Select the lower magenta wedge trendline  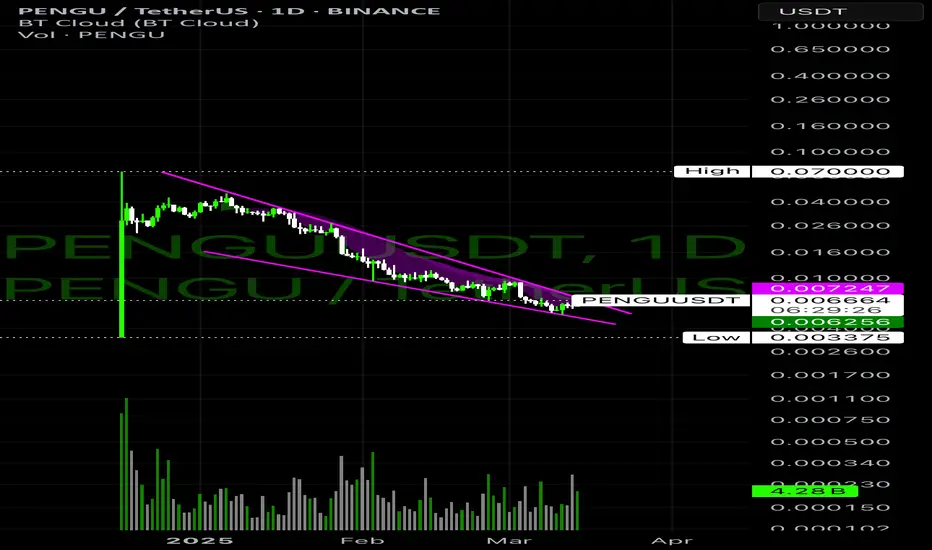pyautogui.click(x=410, y=288)
